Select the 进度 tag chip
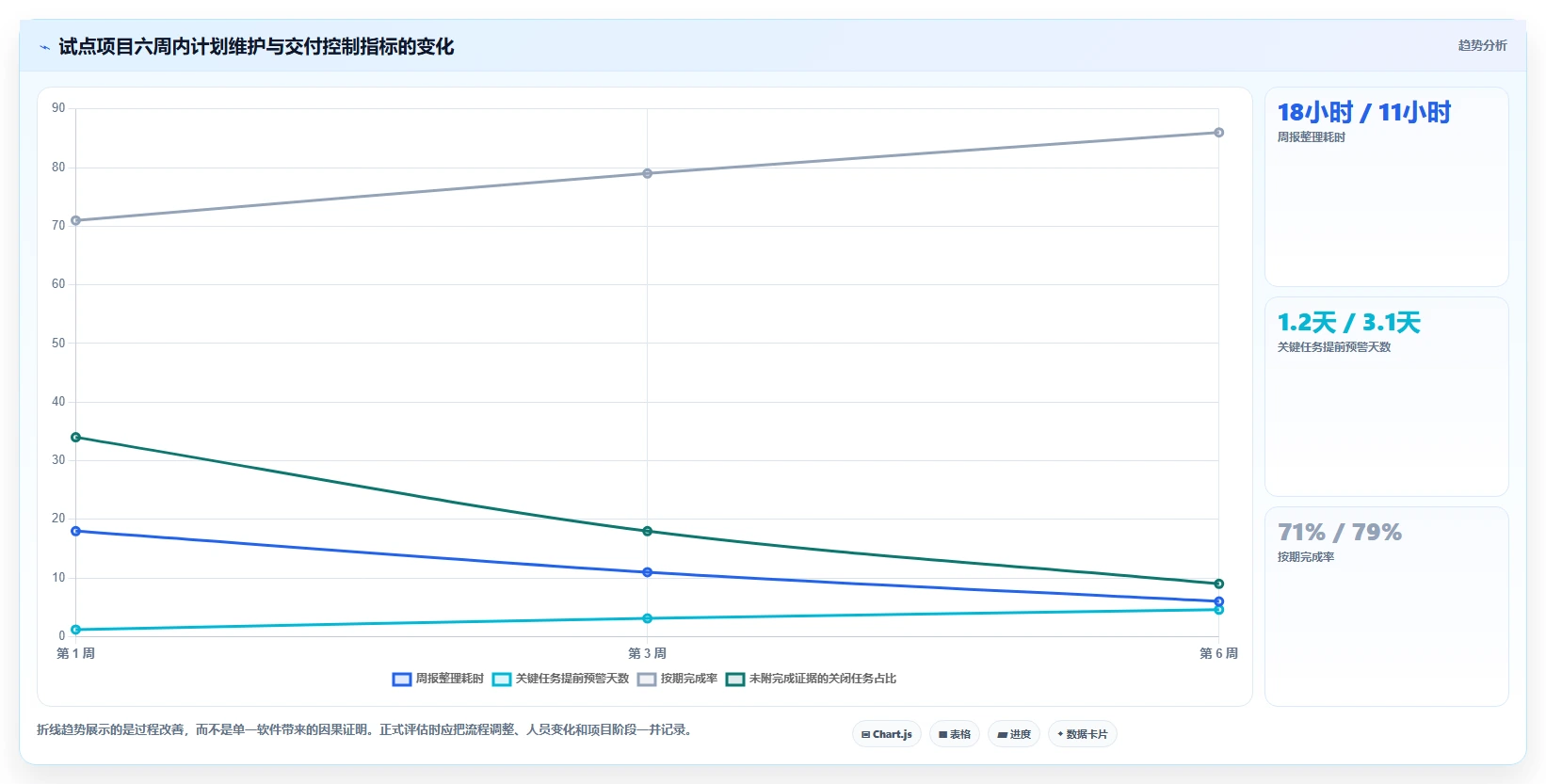This screenshot has height=784, width=1546. tap(1014, 734)
